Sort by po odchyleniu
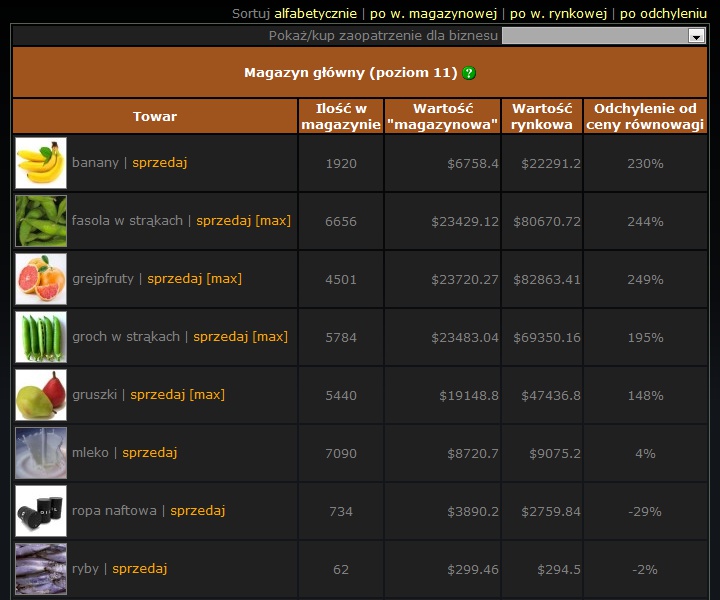 (x=663, y=13)
